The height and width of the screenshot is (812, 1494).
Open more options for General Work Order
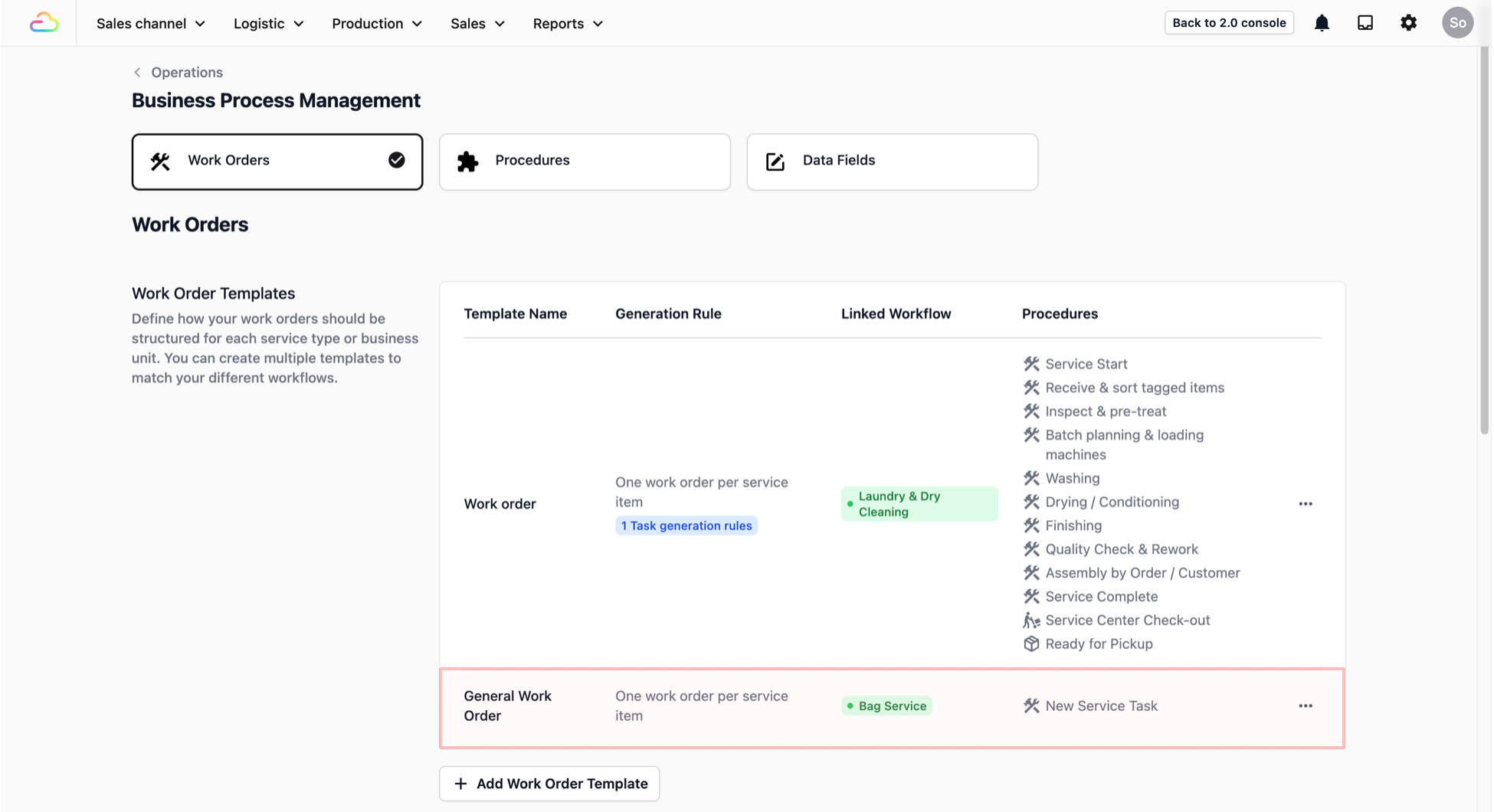pos(1306,706)
